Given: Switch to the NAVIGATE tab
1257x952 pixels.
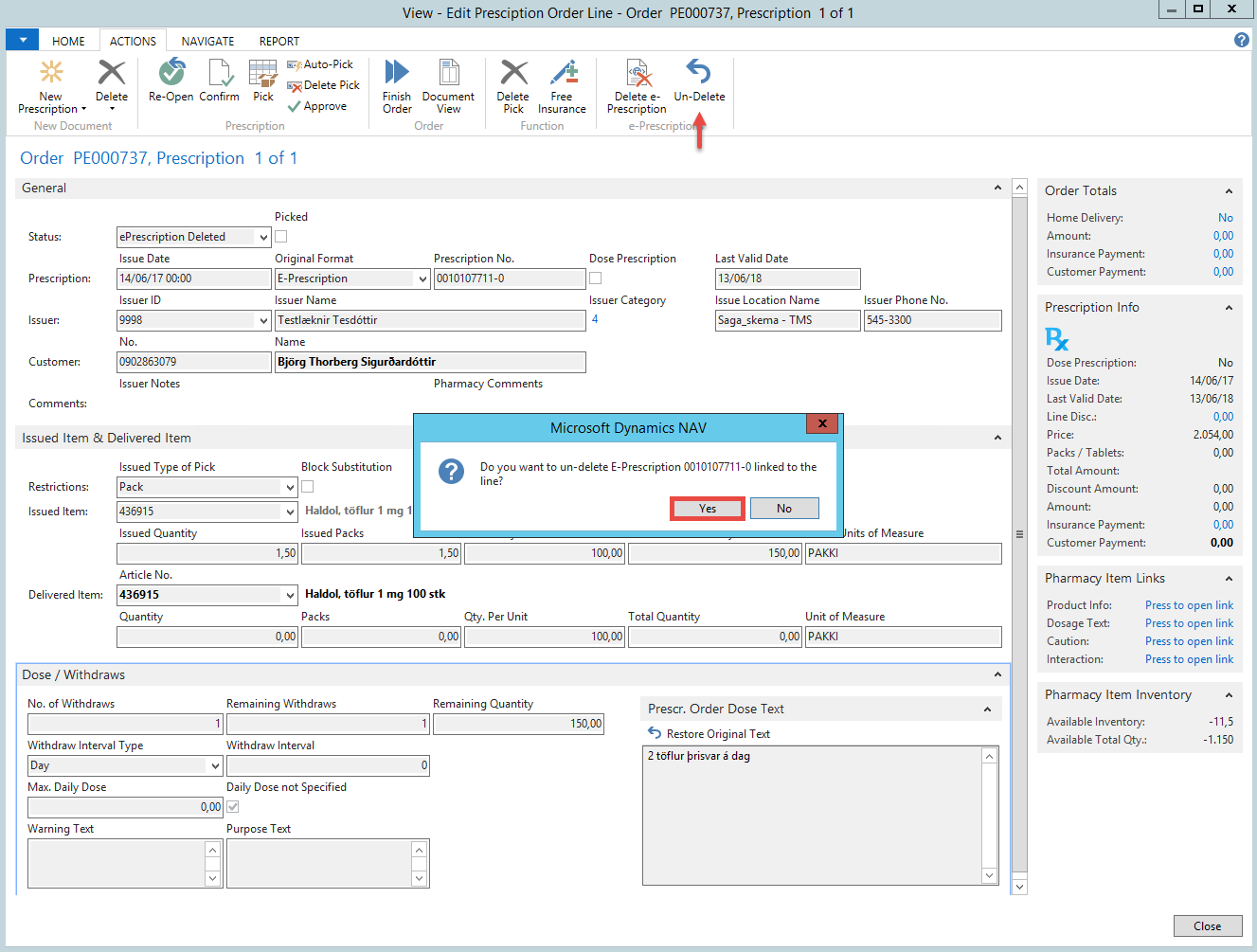Looking at the screenshot, I should point(207,42).
